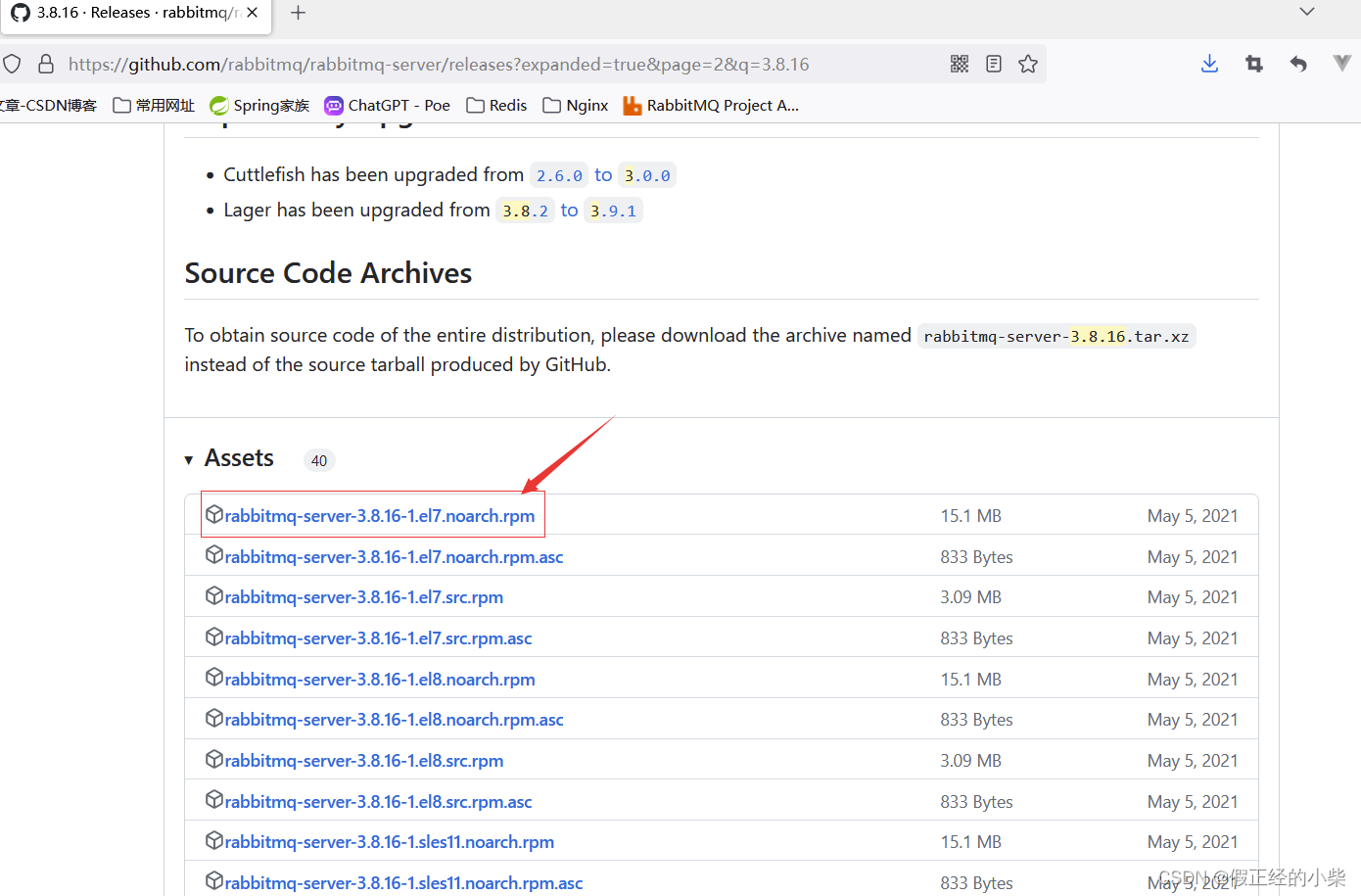Open the Nginx bookmark folder
1361x896 pixels.
(576, 105)
